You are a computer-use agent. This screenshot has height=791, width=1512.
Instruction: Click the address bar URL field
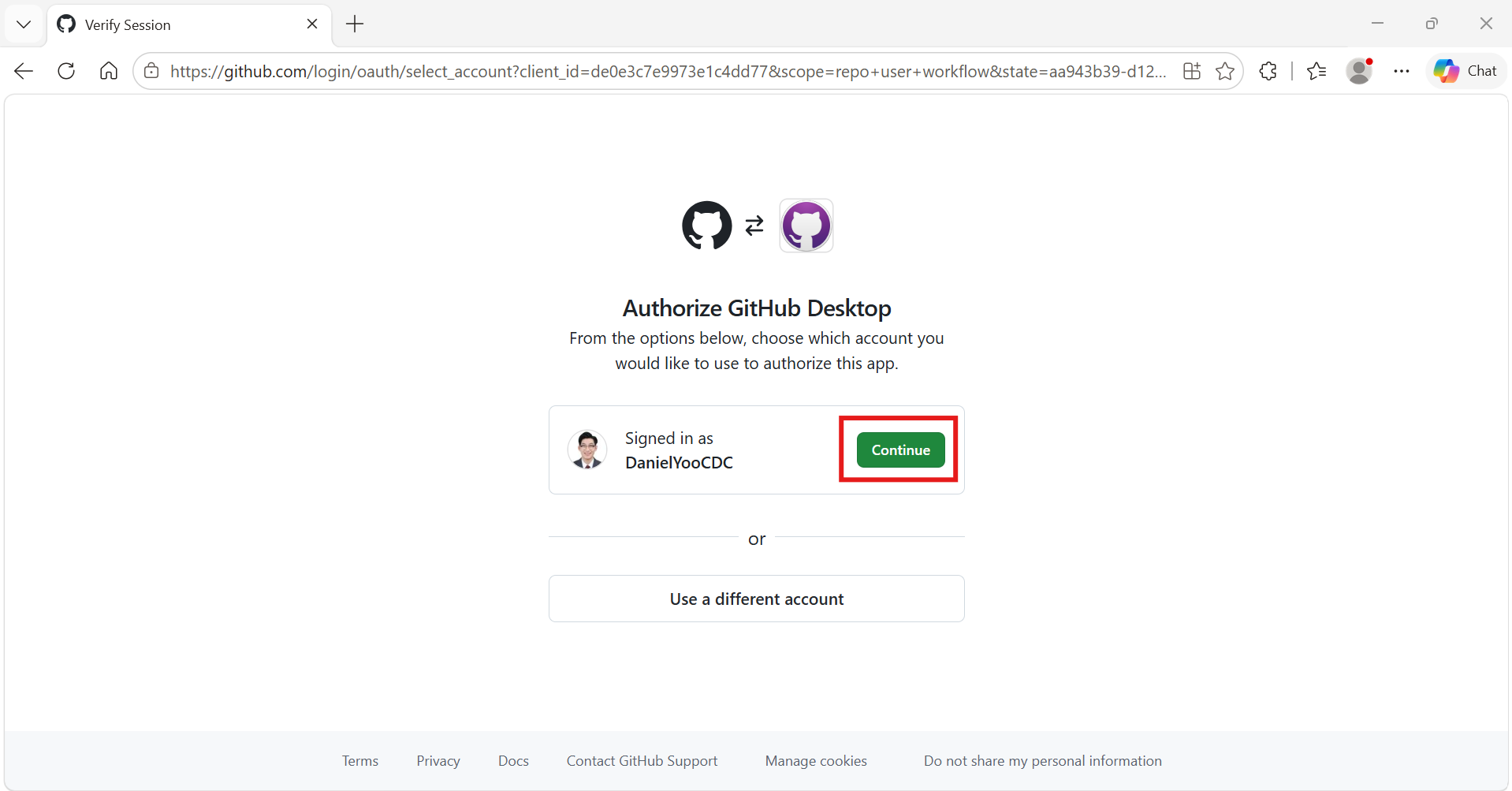point(668,71)
